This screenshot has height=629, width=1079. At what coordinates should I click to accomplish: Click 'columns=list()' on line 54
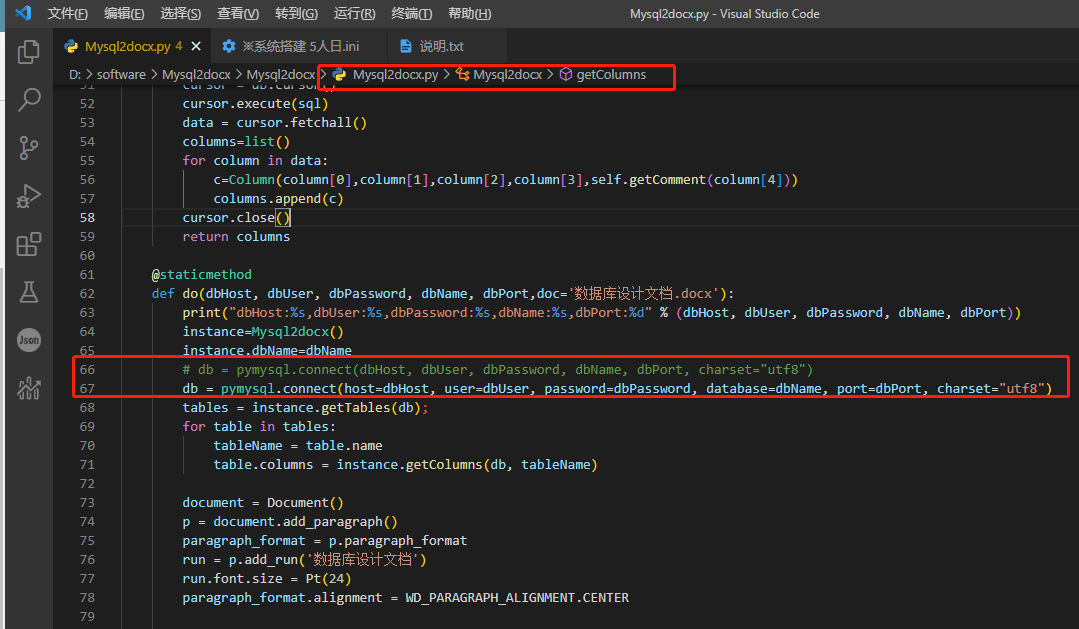click(236, 141)
